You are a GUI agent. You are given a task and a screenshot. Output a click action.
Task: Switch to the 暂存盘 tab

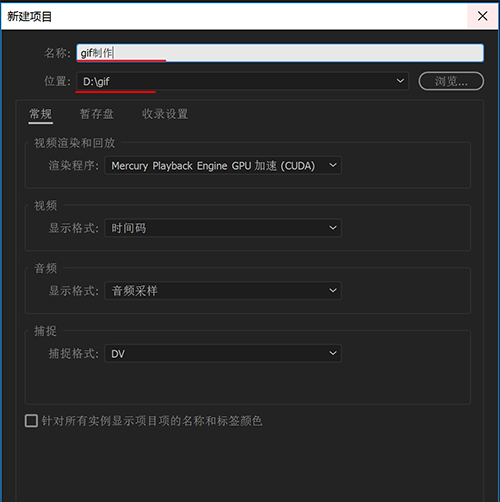(x=97, y=114)
